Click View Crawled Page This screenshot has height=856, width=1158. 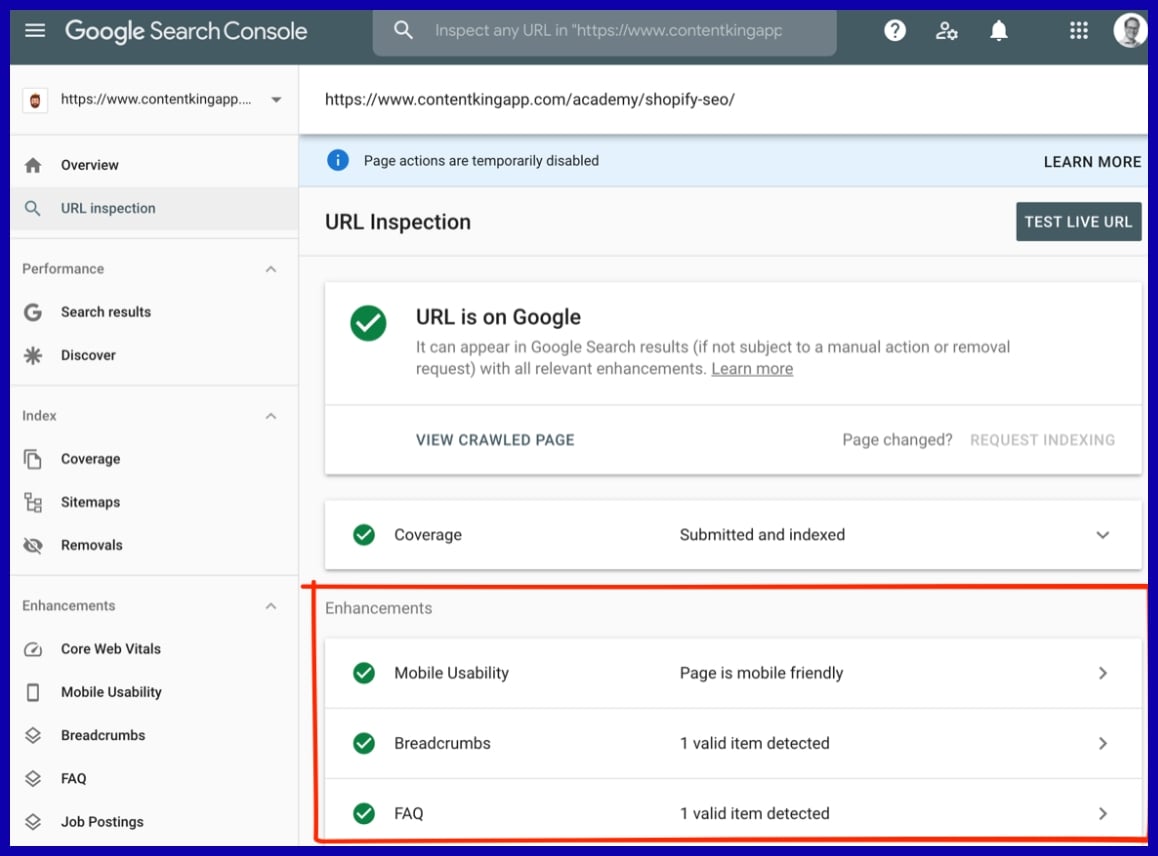tap(495, 440)
